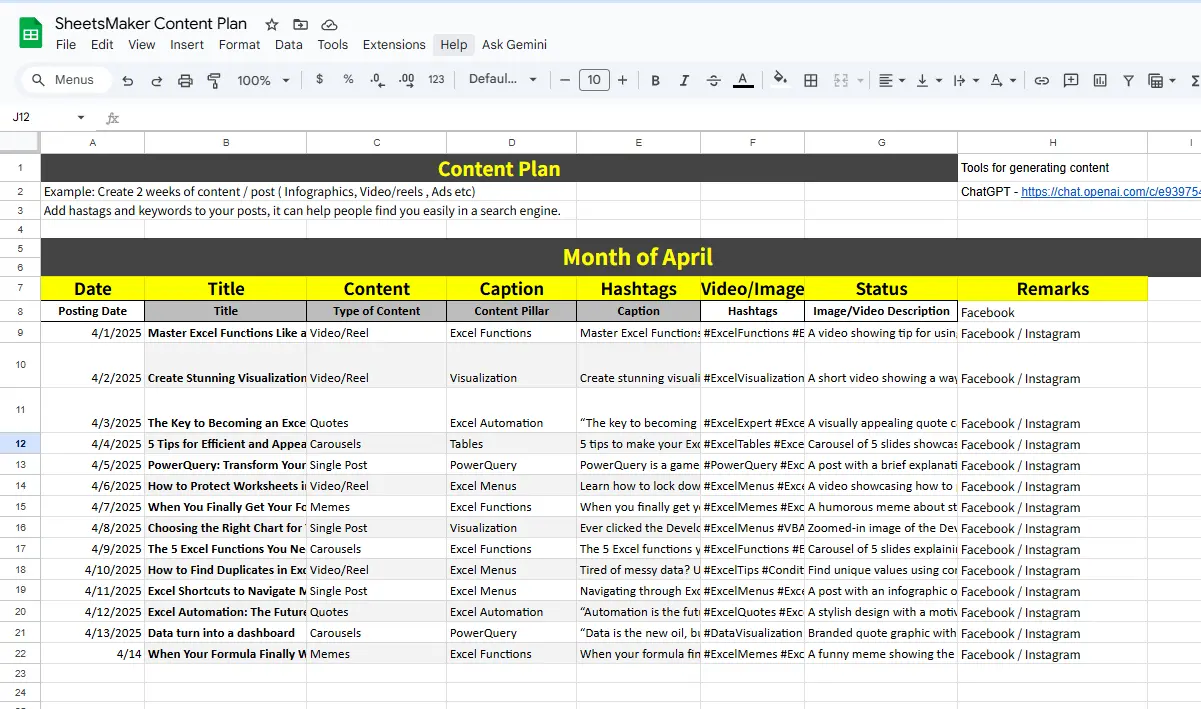
Task: Click the insert chart icon
Action: 1100,80
